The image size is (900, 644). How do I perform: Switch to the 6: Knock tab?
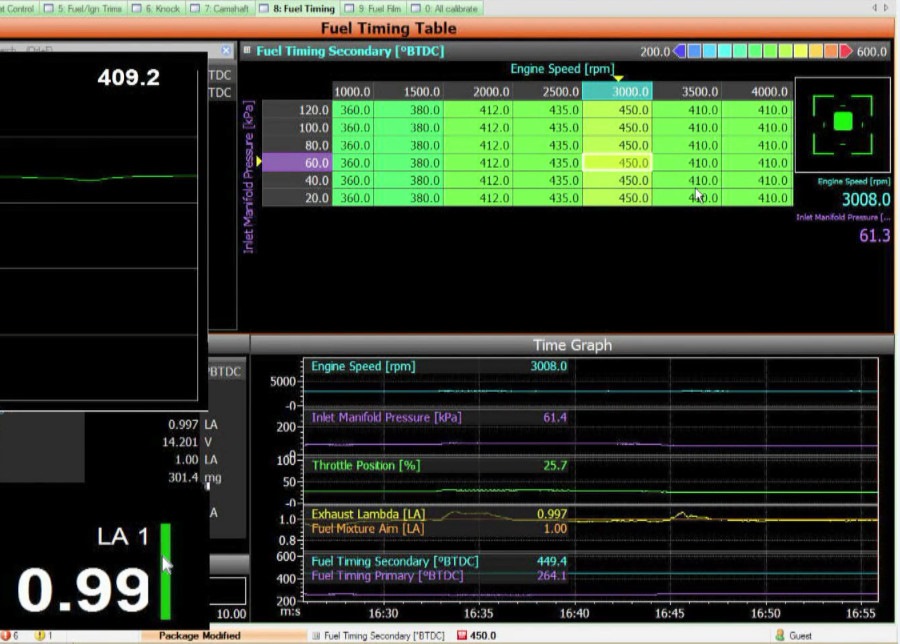[156, 8]
